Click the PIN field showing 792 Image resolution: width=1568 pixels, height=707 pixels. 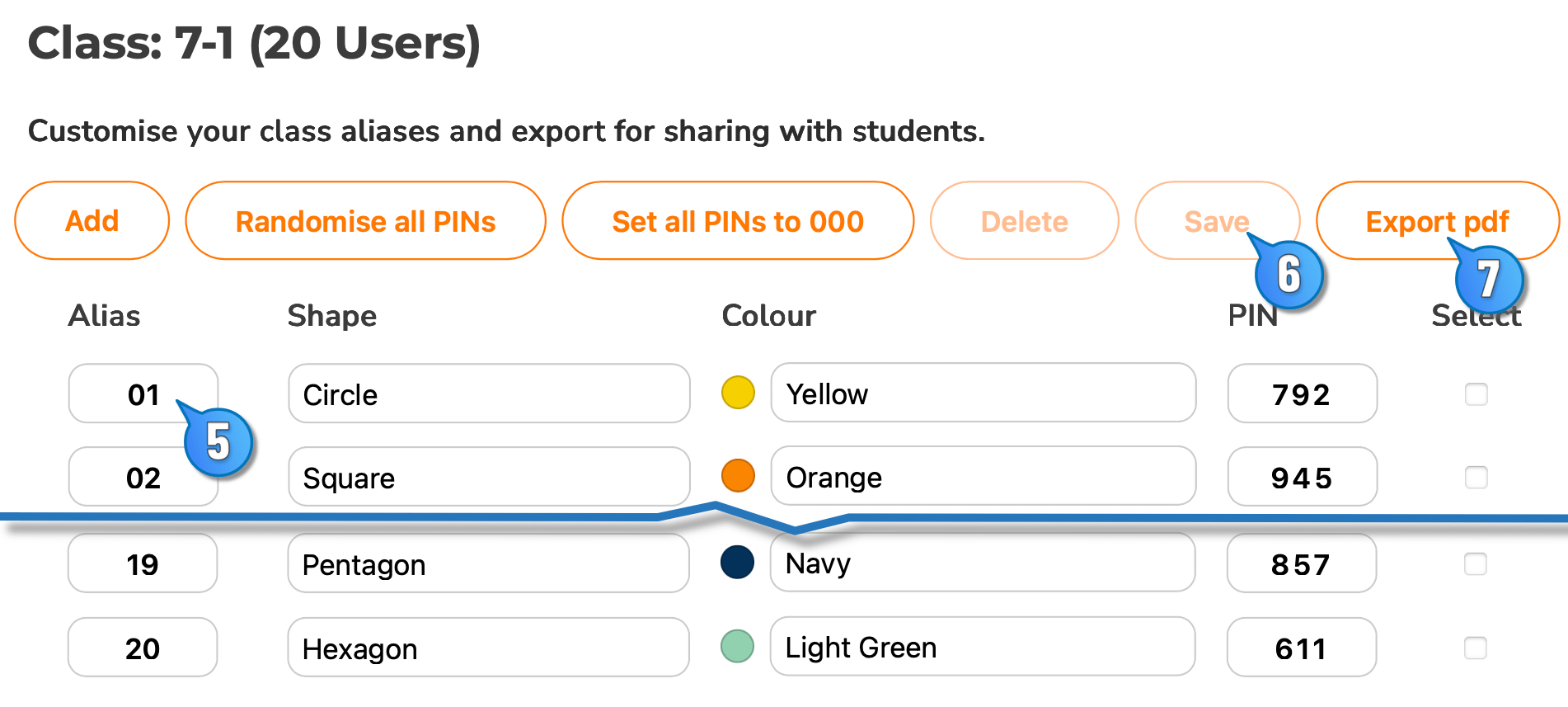[x=1302, y=394]
